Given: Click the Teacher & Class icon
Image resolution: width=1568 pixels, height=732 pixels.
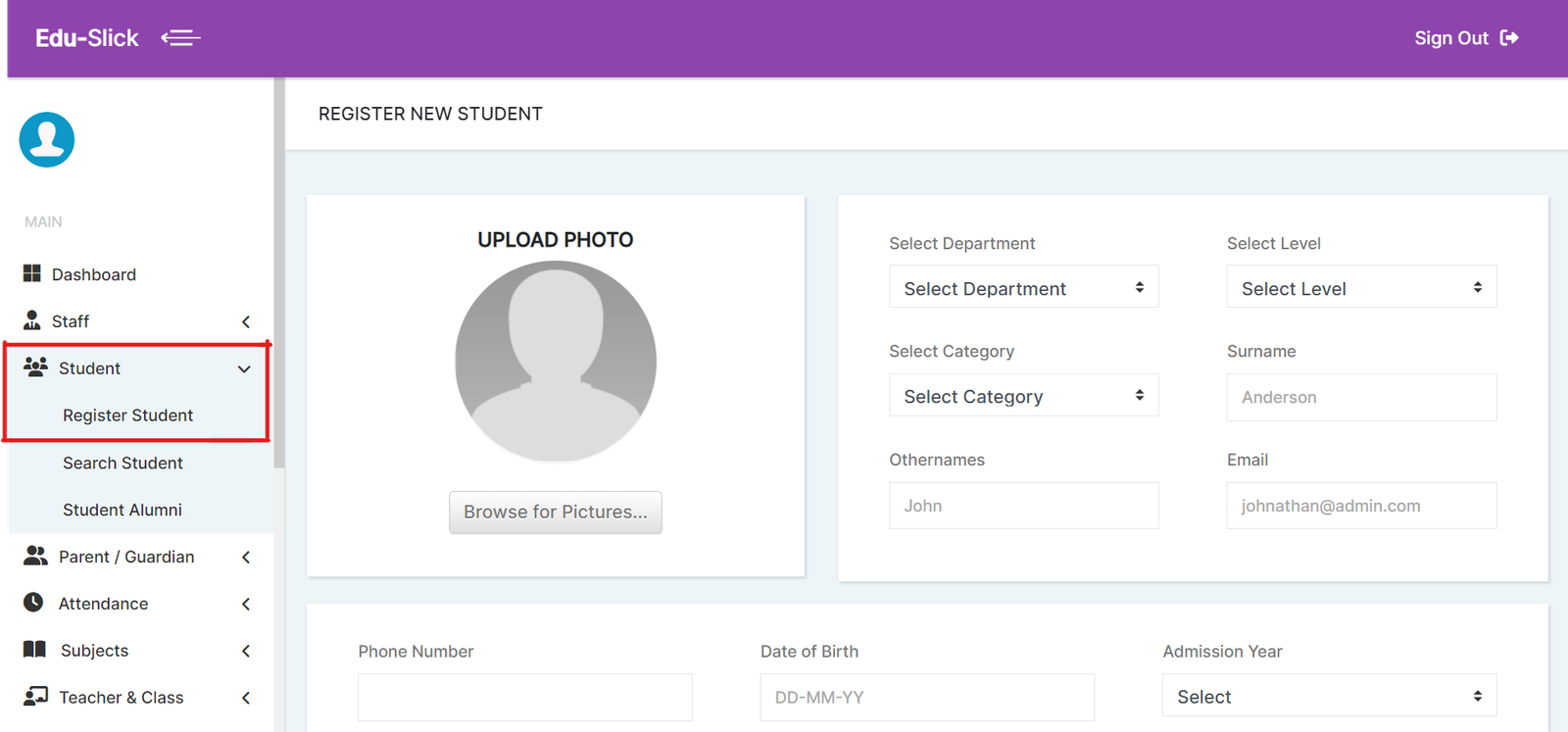Looking at the screenshot, I should [x=35, y=697].
